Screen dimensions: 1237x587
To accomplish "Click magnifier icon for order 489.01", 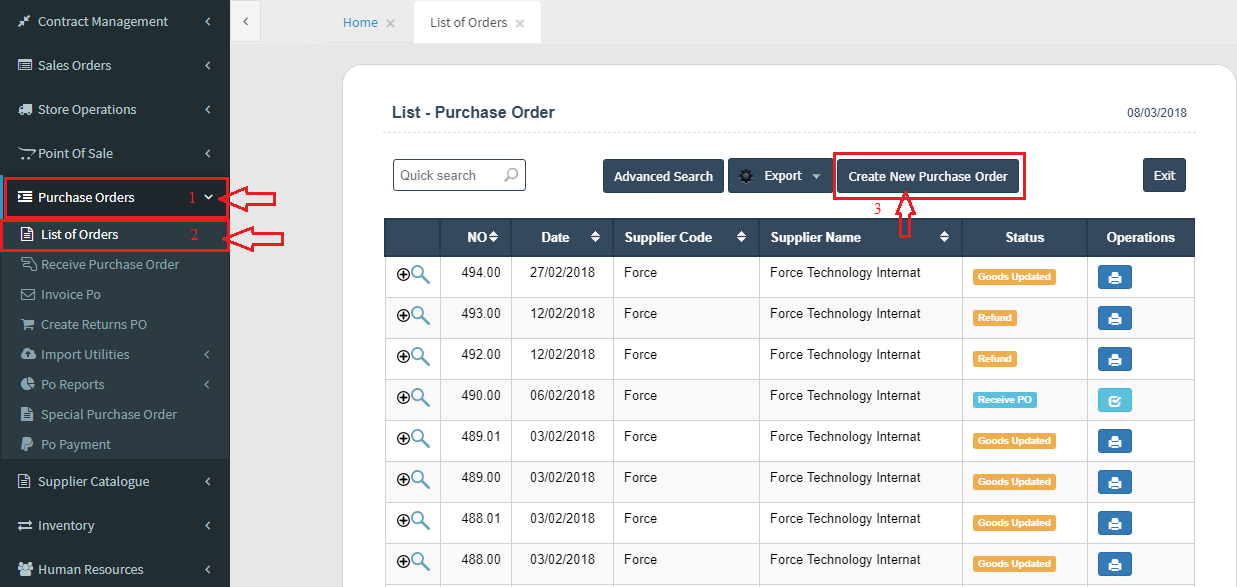I will click(x=420, y=438).
